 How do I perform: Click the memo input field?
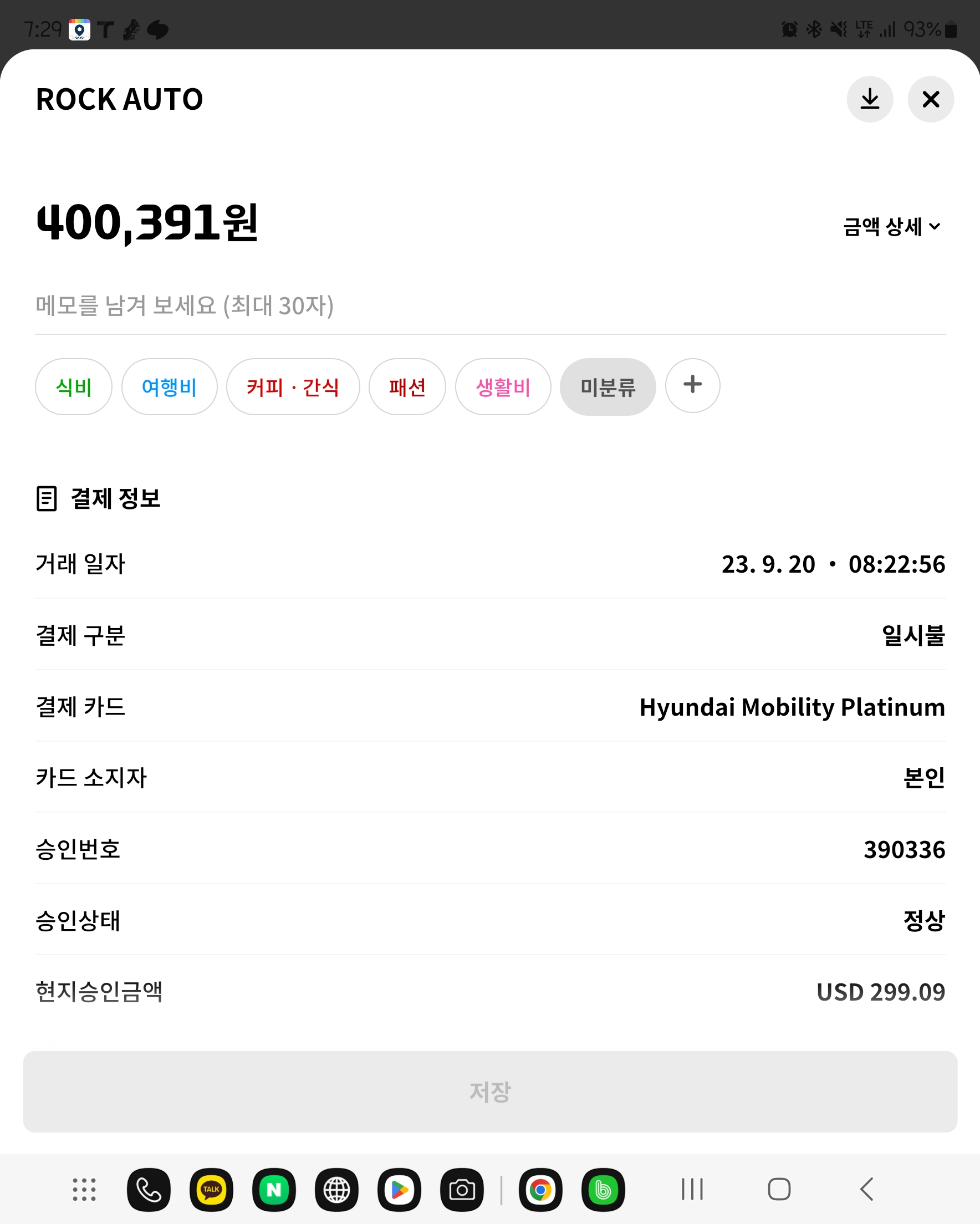coord(490,306)
